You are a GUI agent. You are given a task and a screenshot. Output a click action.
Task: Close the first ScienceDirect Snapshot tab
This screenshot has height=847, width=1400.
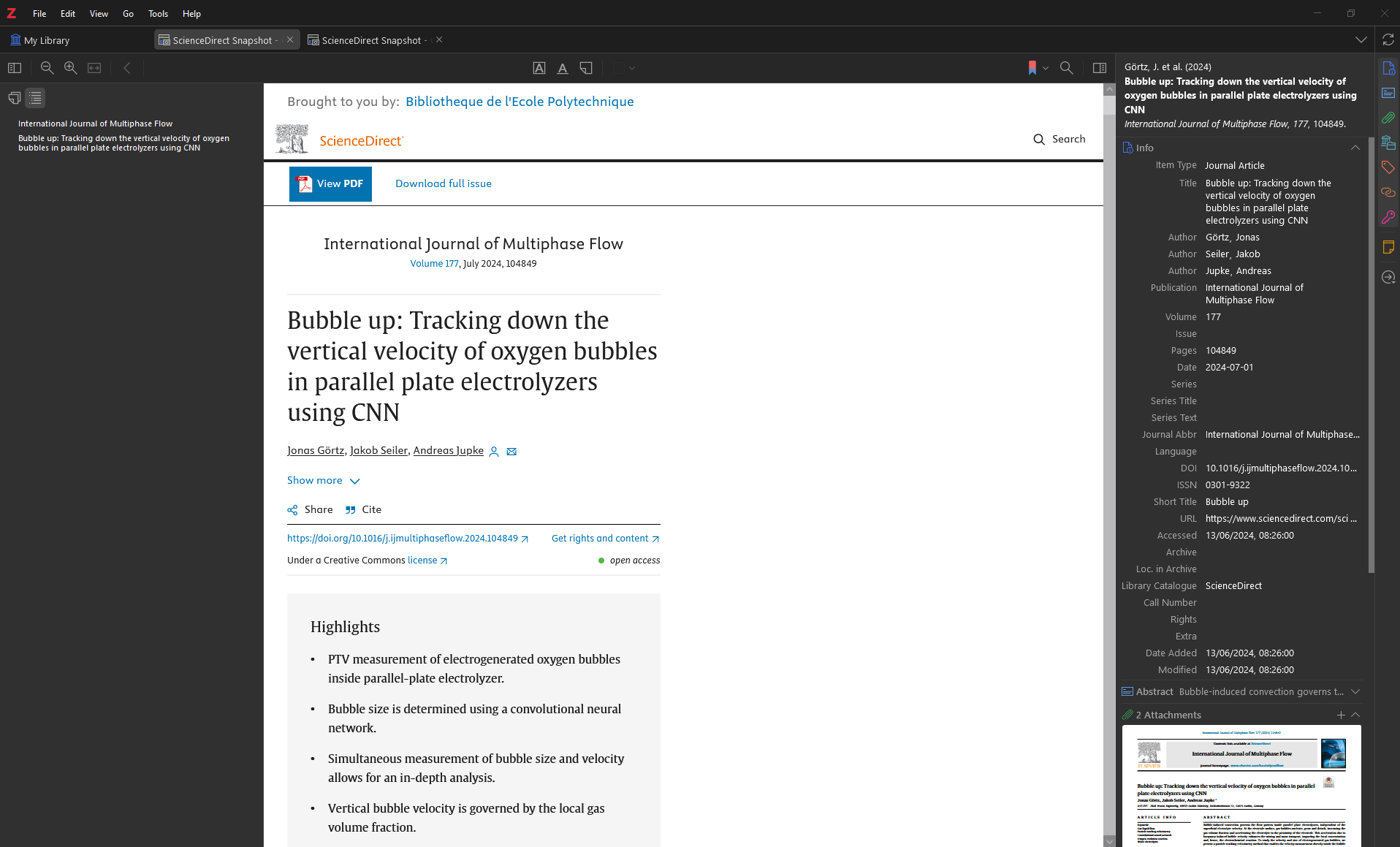[290, 40]
